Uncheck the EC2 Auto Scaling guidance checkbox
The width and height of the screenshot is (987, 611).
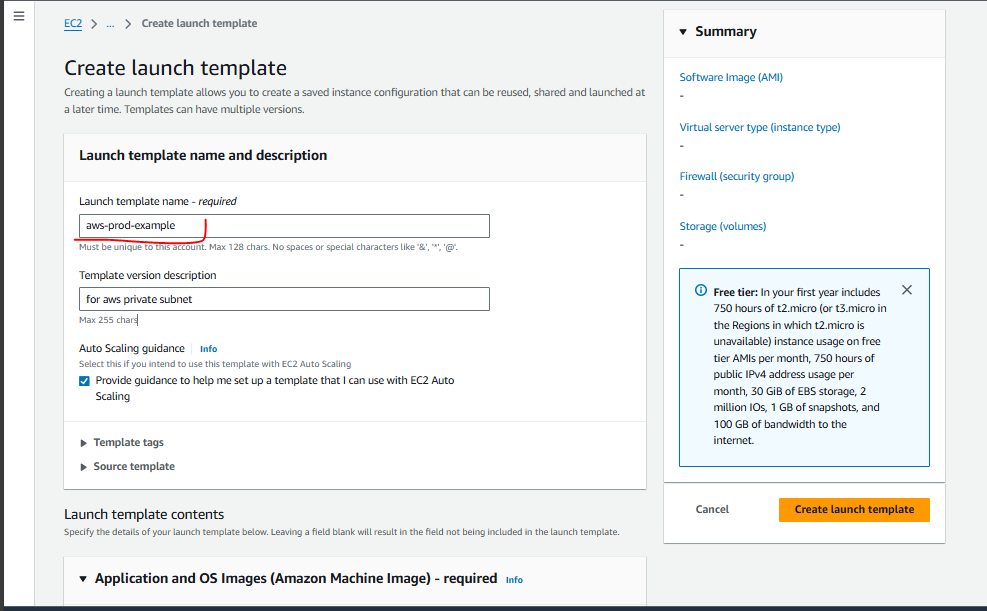[x=84, y=381]
